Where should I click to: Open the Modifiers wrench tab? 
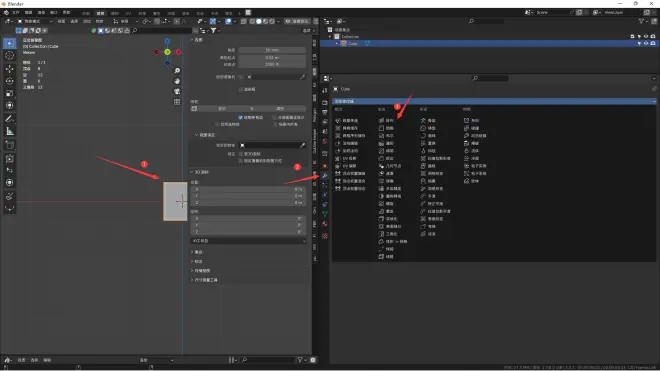325,176
